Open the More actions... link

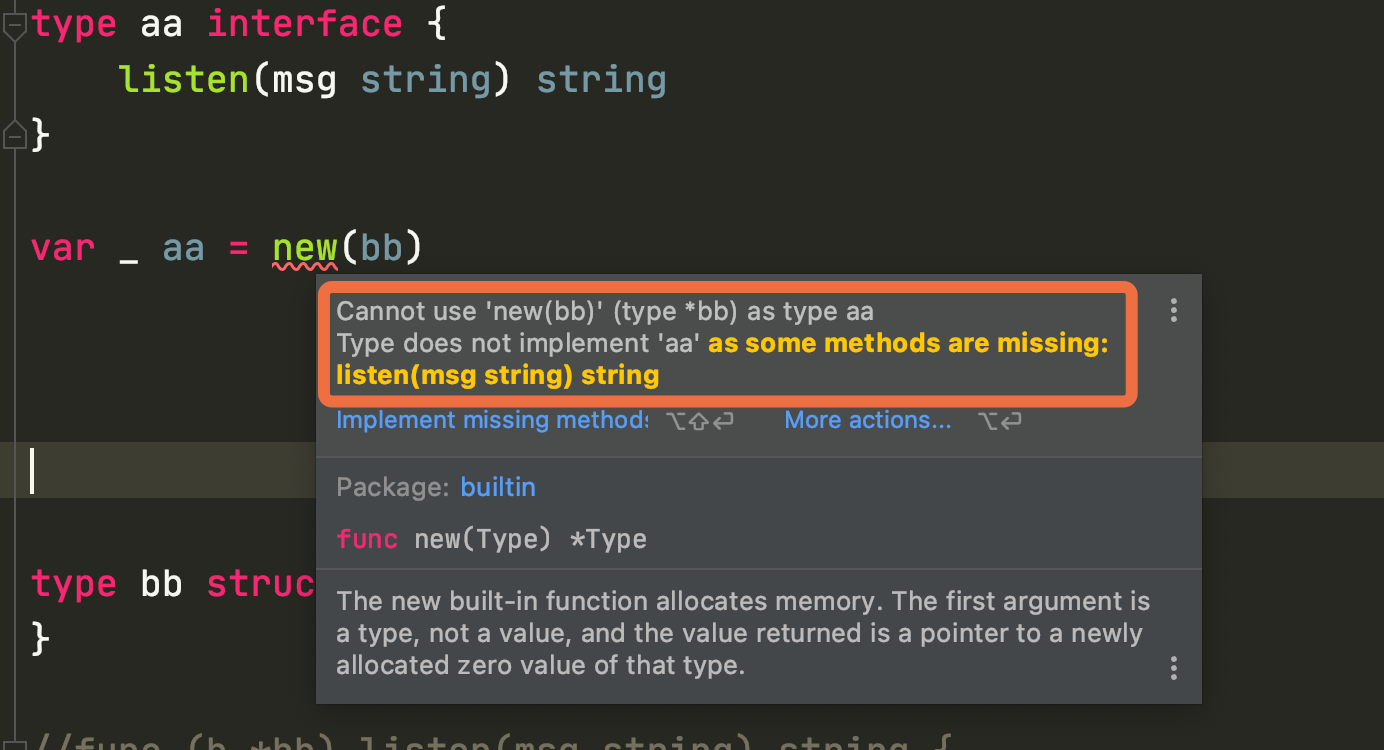(867, 420)
